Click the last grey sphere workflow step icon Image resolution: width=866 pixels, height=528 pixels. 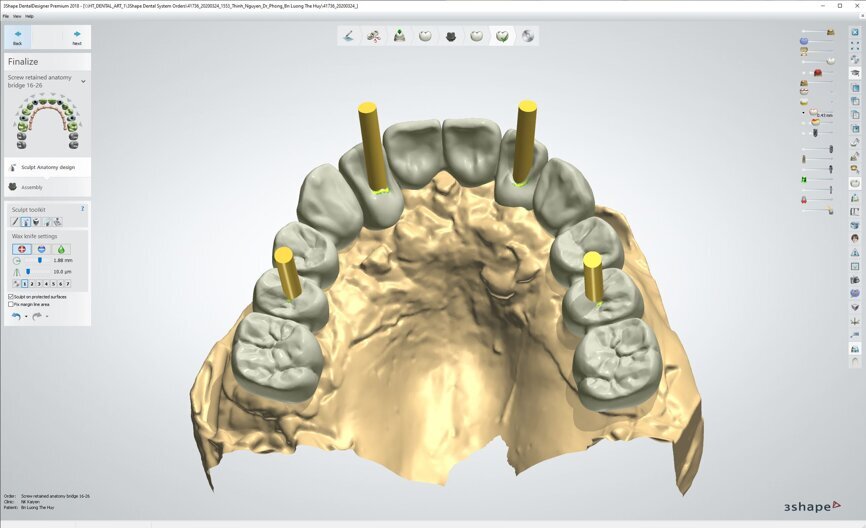click(x=528, y=36)
